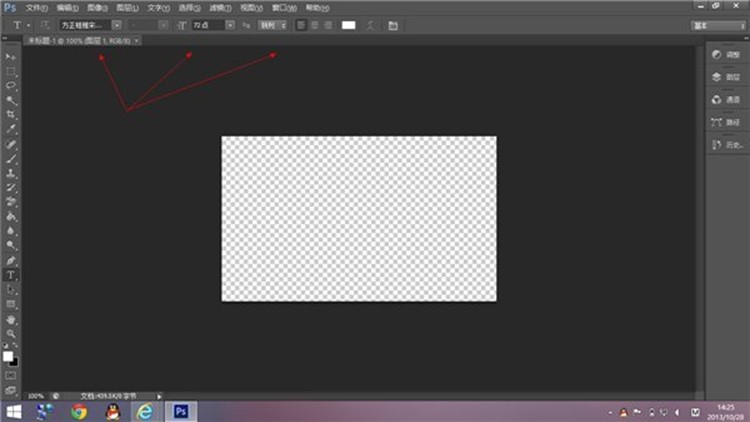The width and height of the screenshot is (750, 422).
Task: Toggle right text alignment
Action: tap(327, 24)
